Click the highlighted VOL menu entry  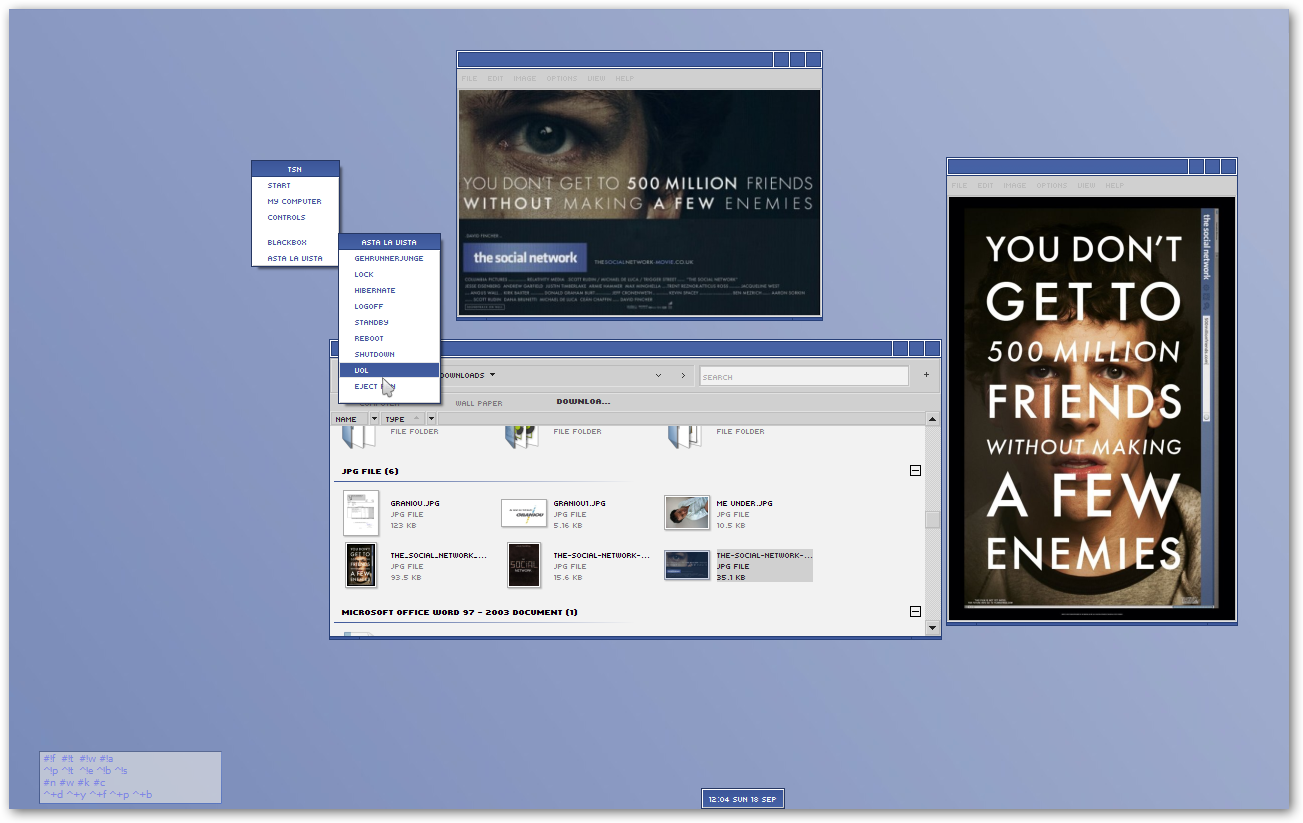389,370
